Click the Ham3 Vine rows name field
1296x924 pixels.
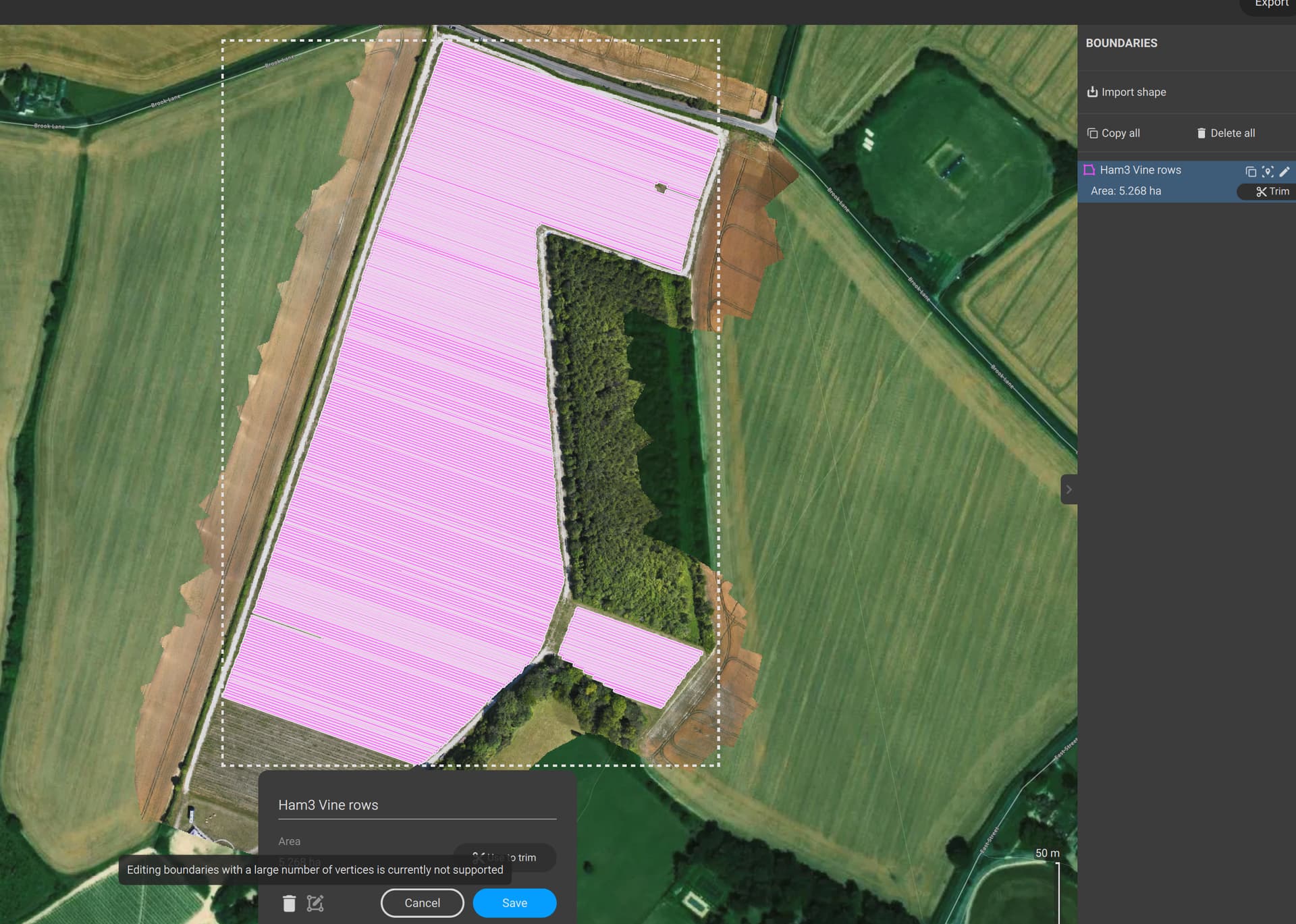pyautogui.click(x=416, y=805)
